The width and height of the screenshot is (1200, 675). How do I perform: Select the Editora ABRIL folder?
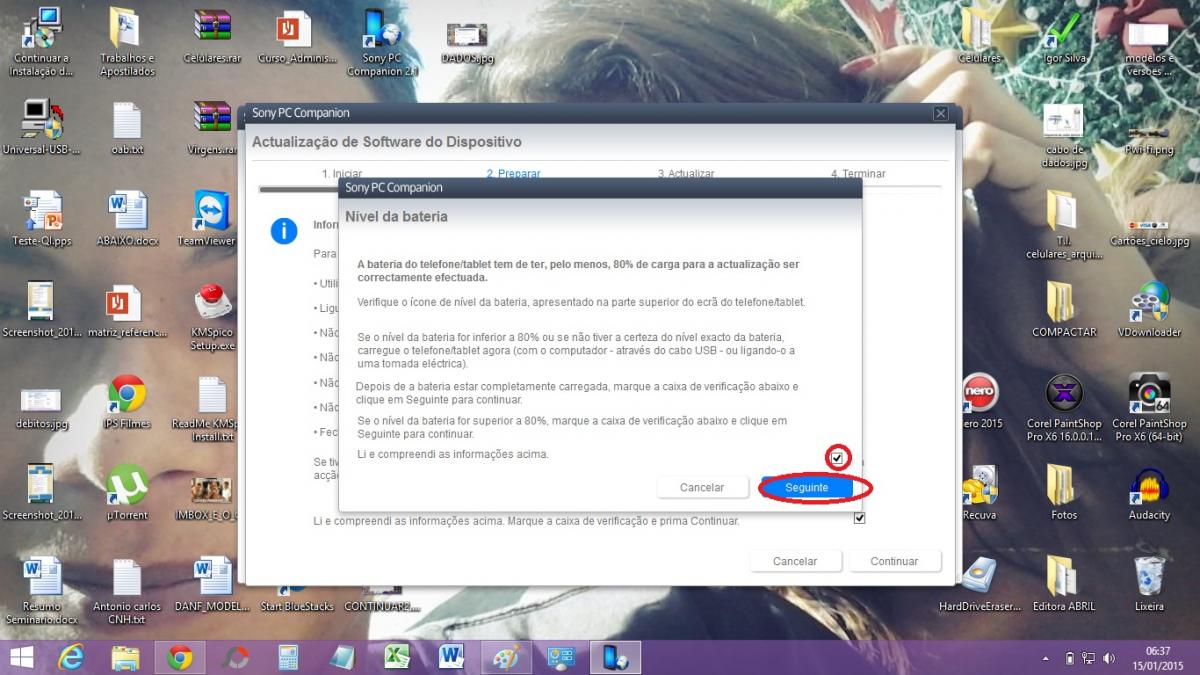(1064, 583)
